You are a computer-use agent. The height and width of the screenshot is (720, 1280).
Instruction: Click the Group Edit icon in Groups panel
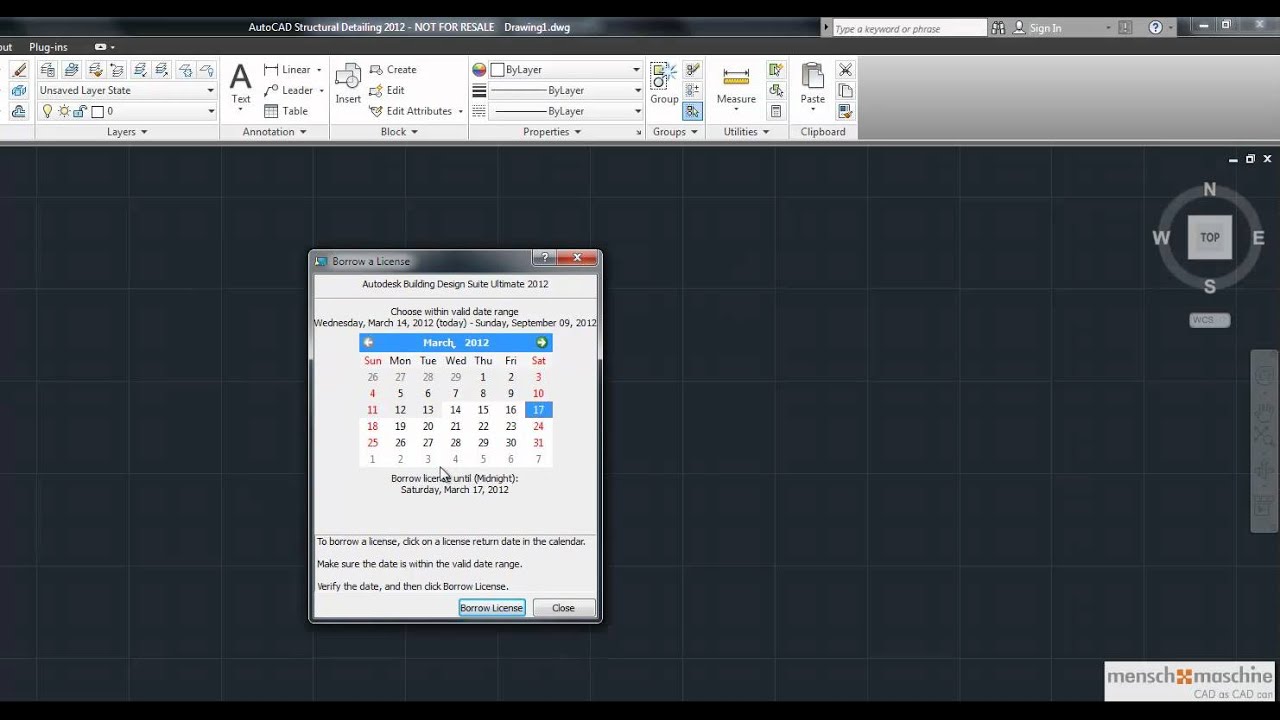click(x=692, y=90)
